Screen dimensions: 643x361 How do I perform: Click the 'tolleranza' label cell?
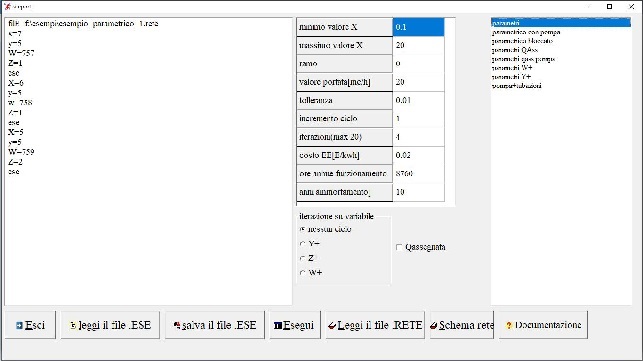pos(344,100)
